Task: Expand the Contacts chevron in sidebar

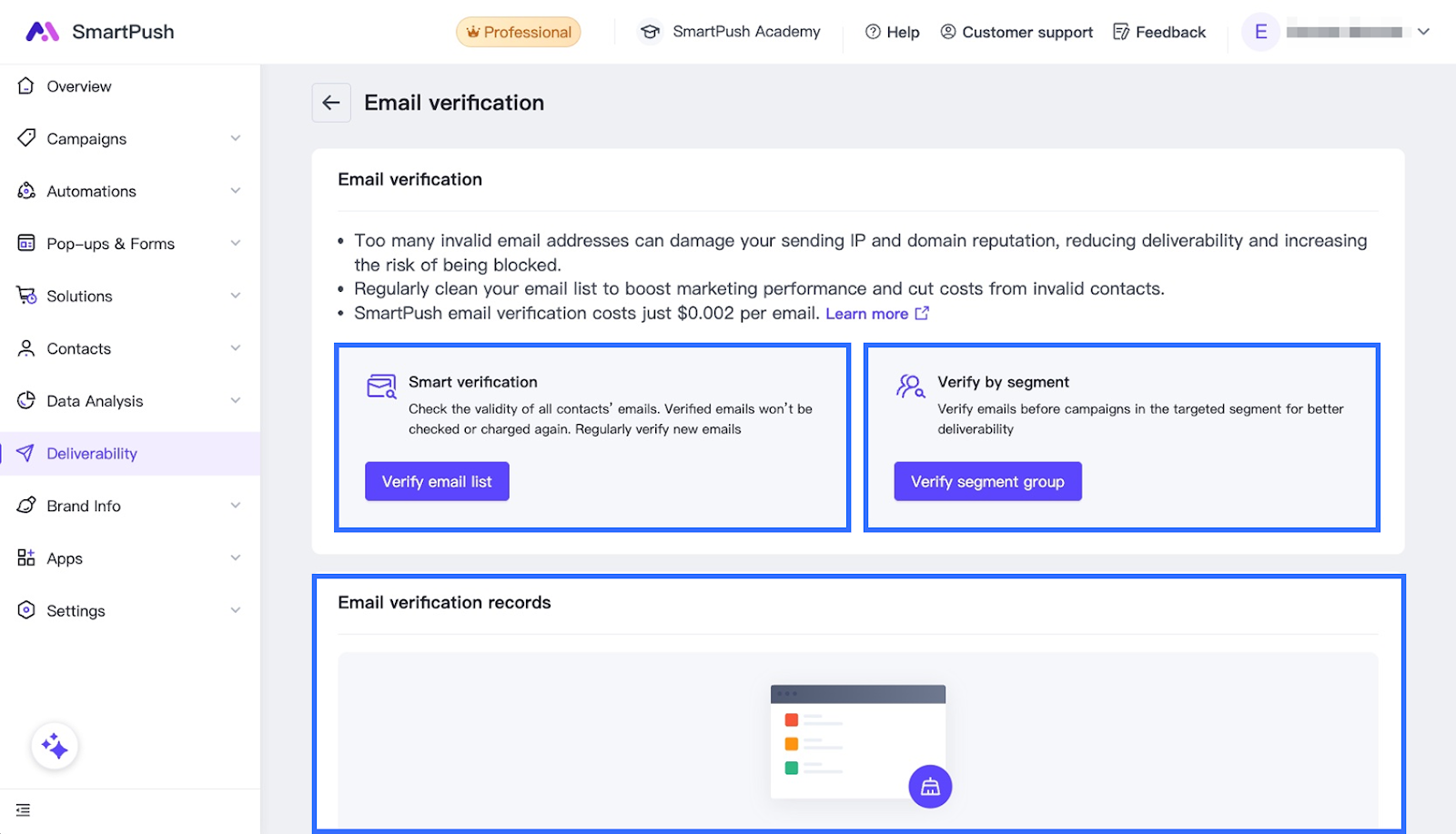Action: (x=236, y=348)
